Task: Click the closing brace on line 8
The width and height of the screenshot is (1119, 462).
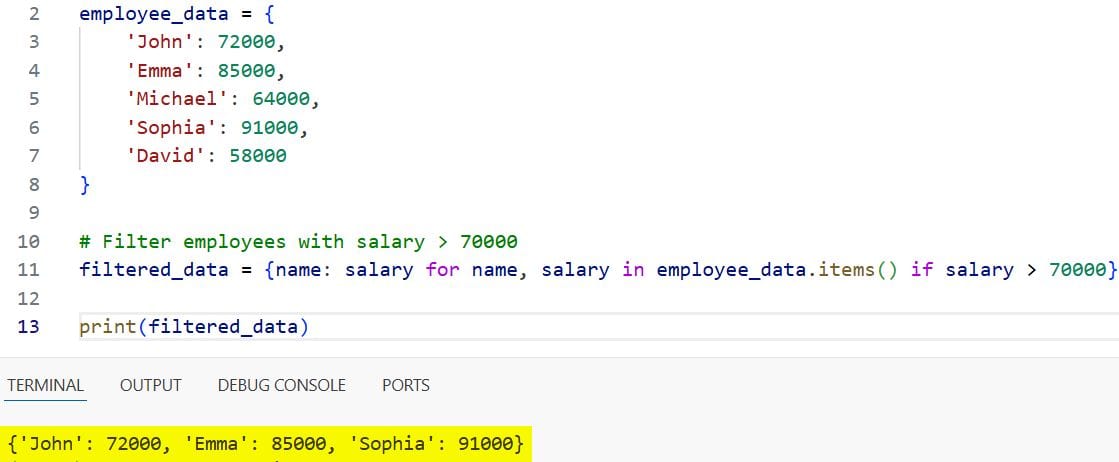Action: click(x=85, y=185)
